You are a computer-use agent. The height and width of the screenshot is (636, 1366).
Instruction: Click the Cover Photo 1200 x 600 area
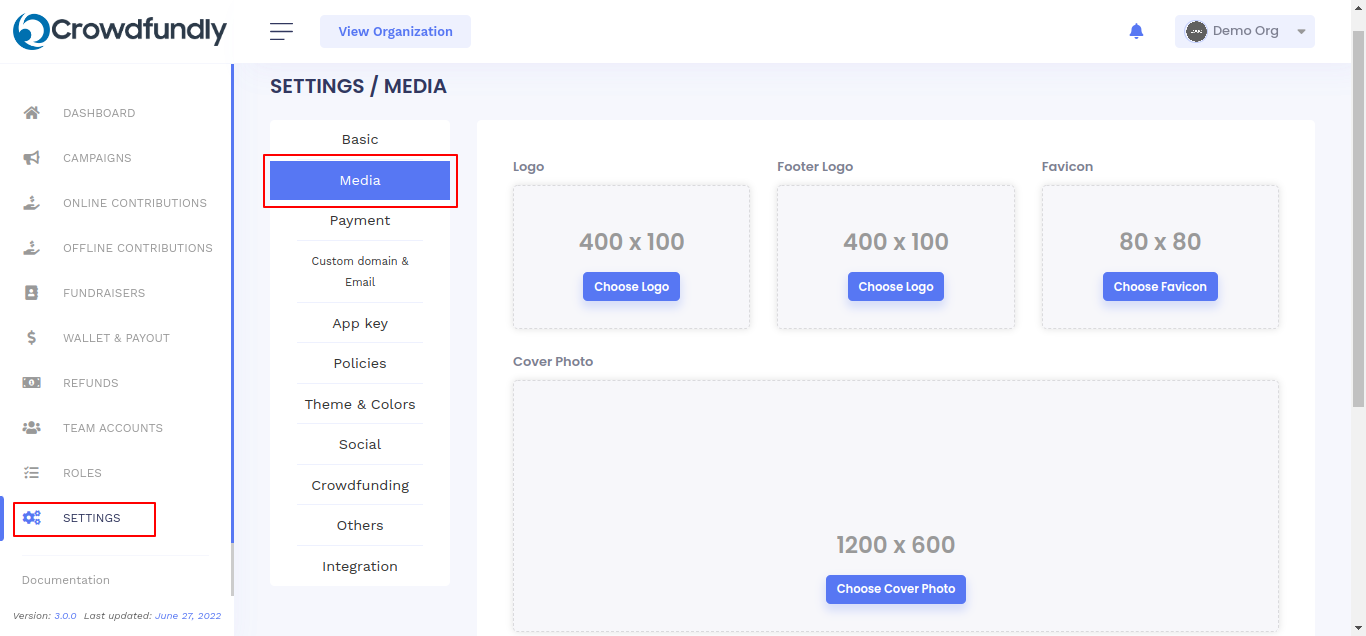coord(895,505)
